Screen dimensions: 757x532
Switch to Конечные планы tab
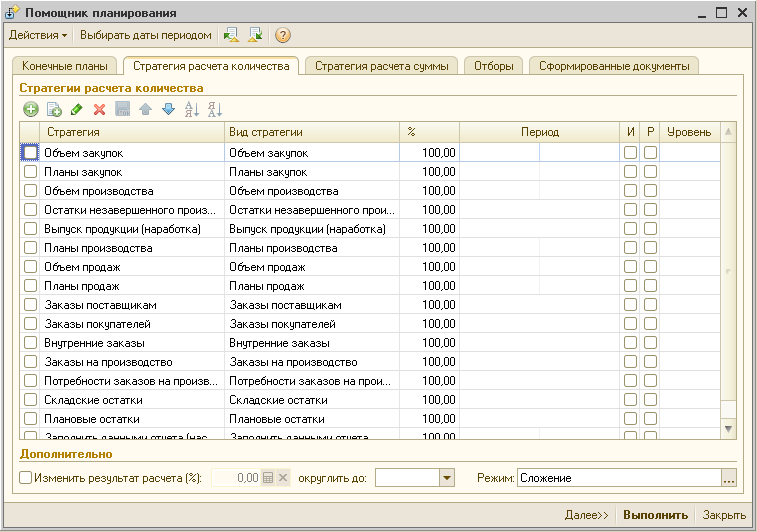65,66
